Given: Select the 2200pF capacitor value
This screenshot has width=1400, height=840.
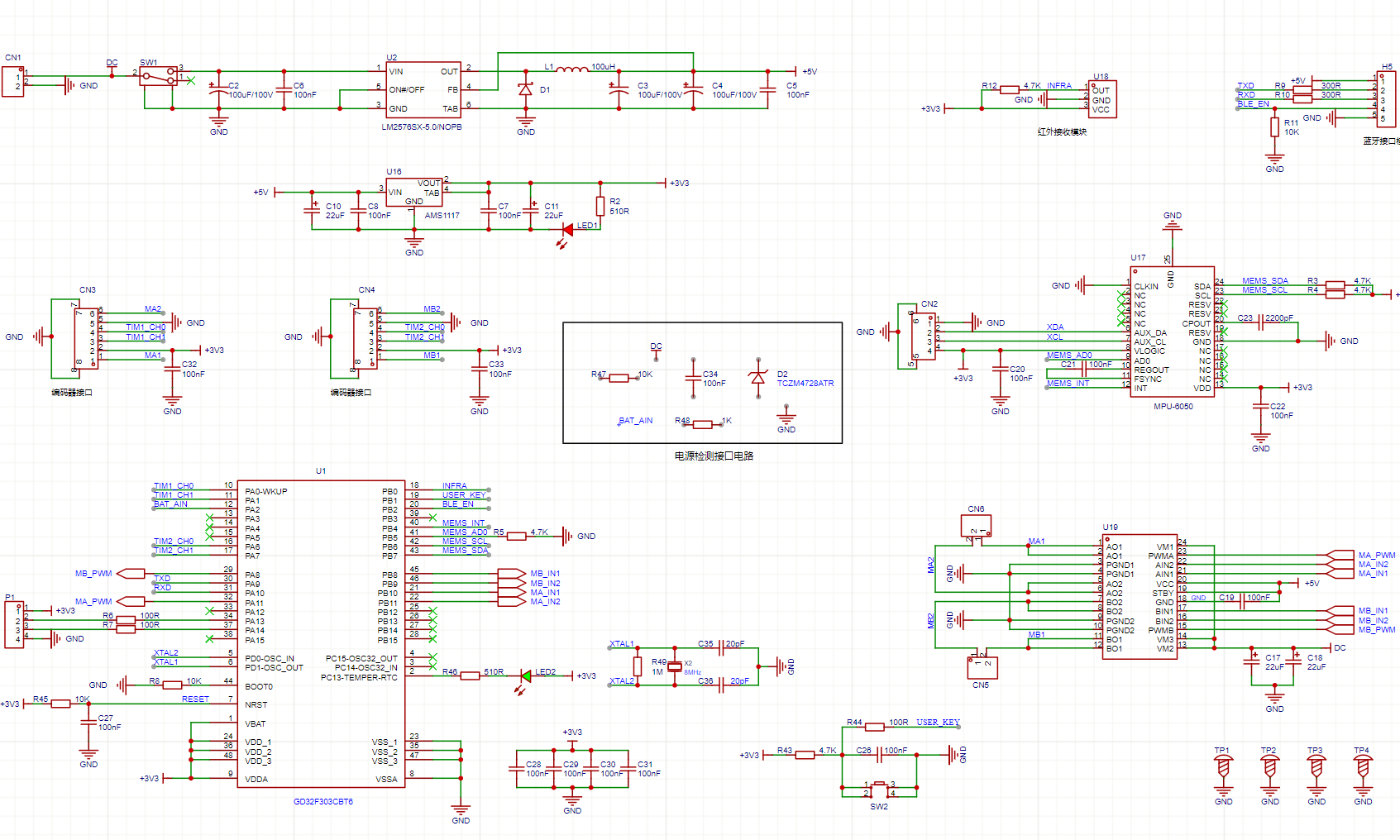Looking at the screenshot, I should coord(1281,318).
